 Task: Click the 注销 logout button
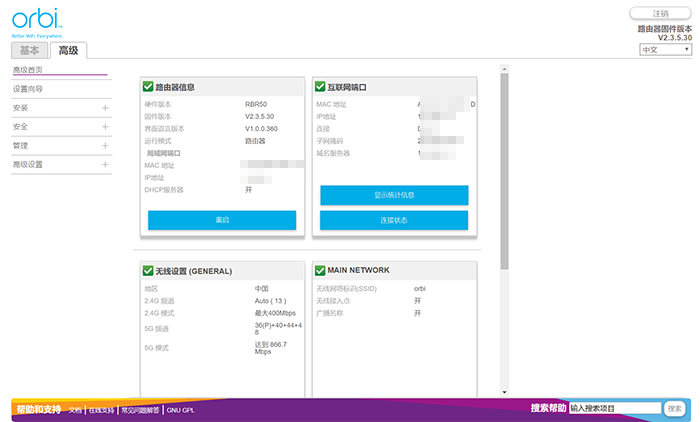660,13
